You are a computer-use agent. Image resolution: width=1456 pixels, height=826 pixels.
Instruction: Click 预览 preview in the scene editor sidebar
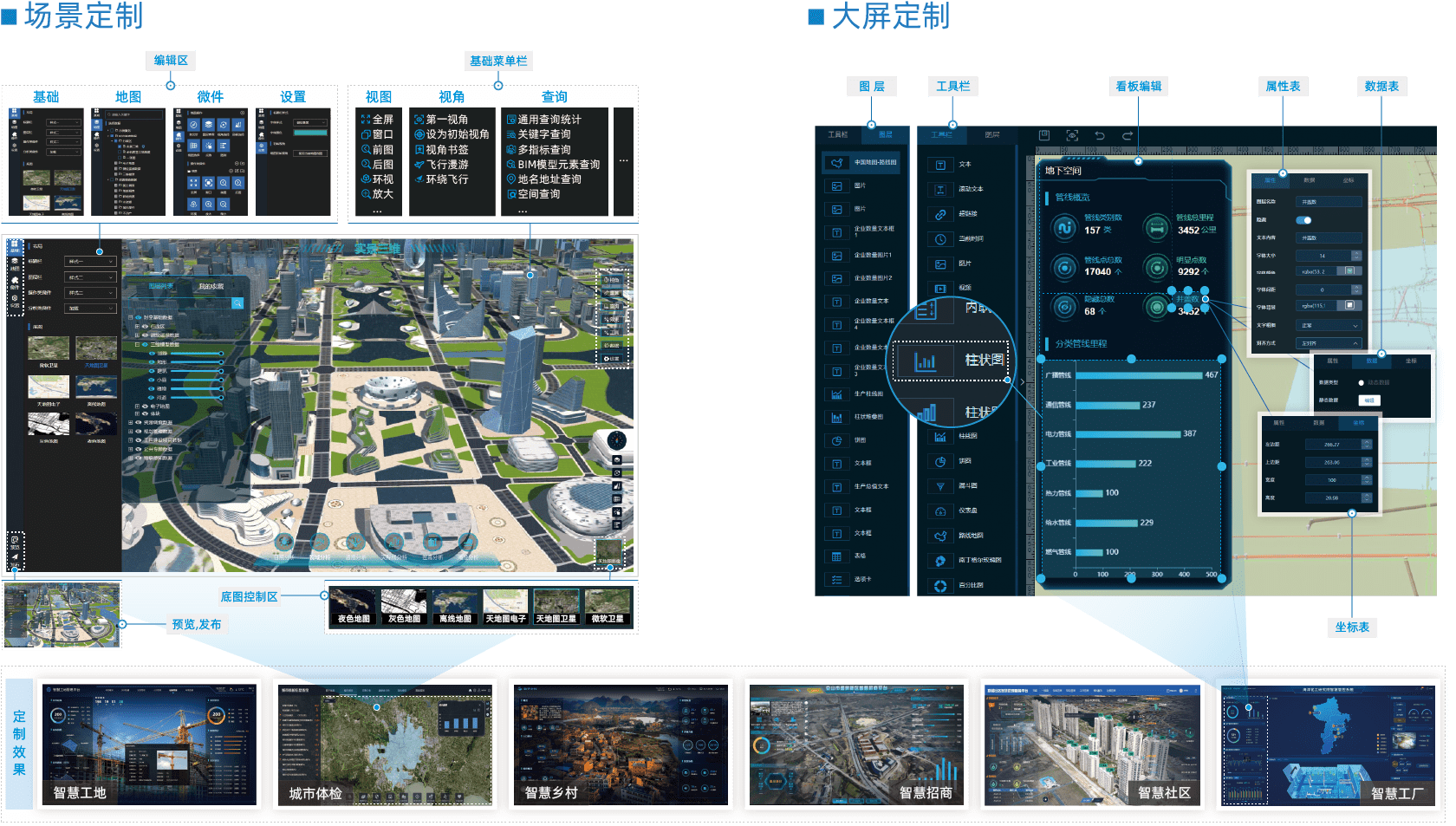15,542
